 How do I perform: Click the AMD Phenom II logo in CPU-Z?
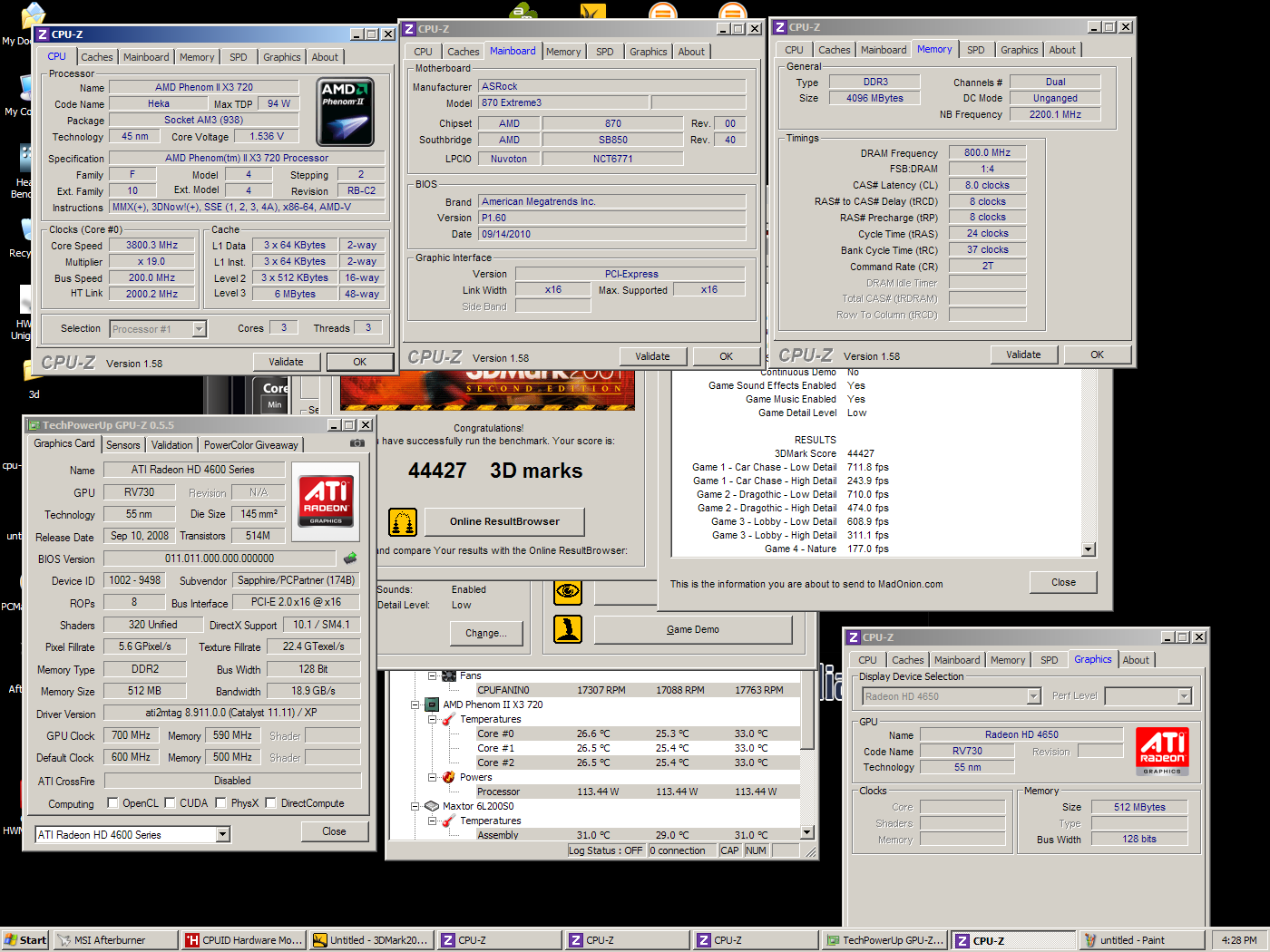click(x=346, y=112)
